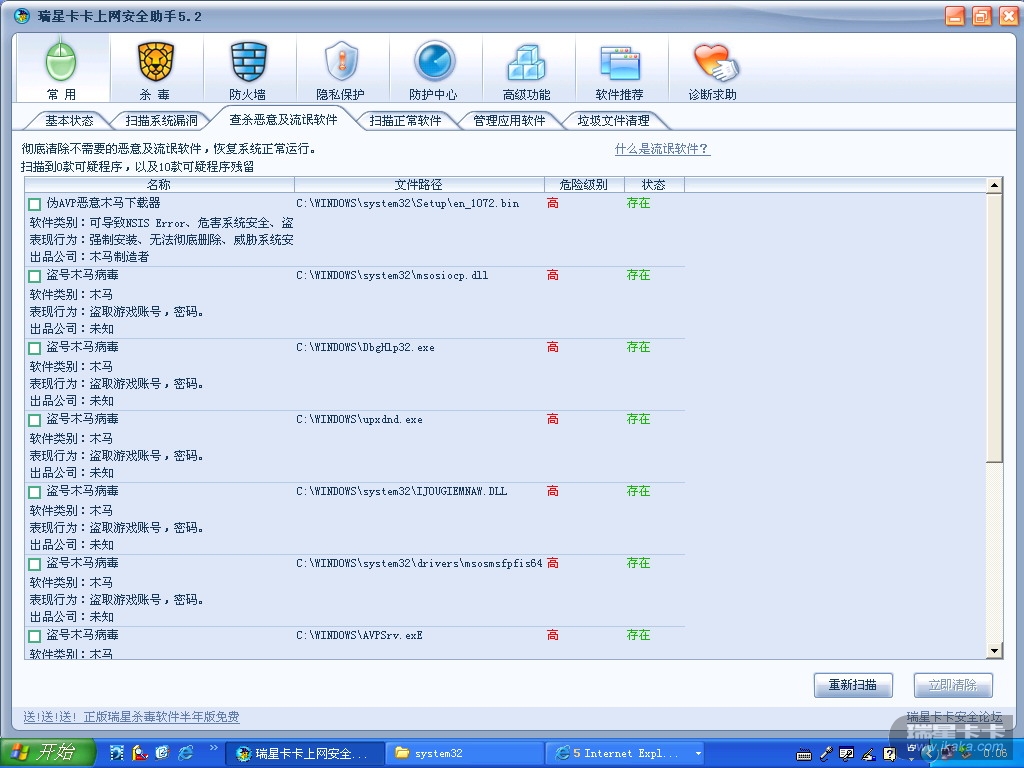
Task: Click the list scrollbar down arrow
Action: pos(994,650)
